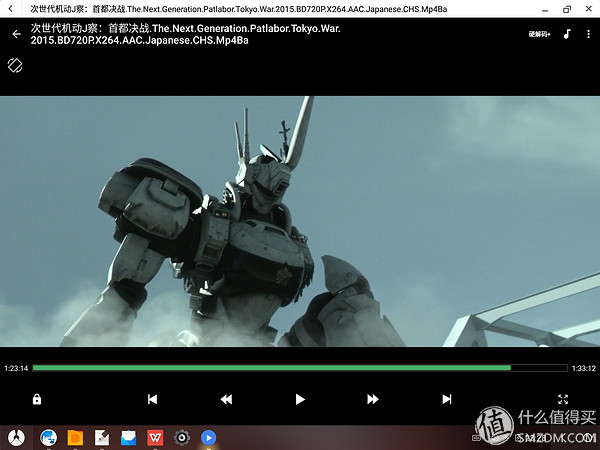Open the launcher icon in taskbar
Screen dimensions: 600x450
pos(15,437)
